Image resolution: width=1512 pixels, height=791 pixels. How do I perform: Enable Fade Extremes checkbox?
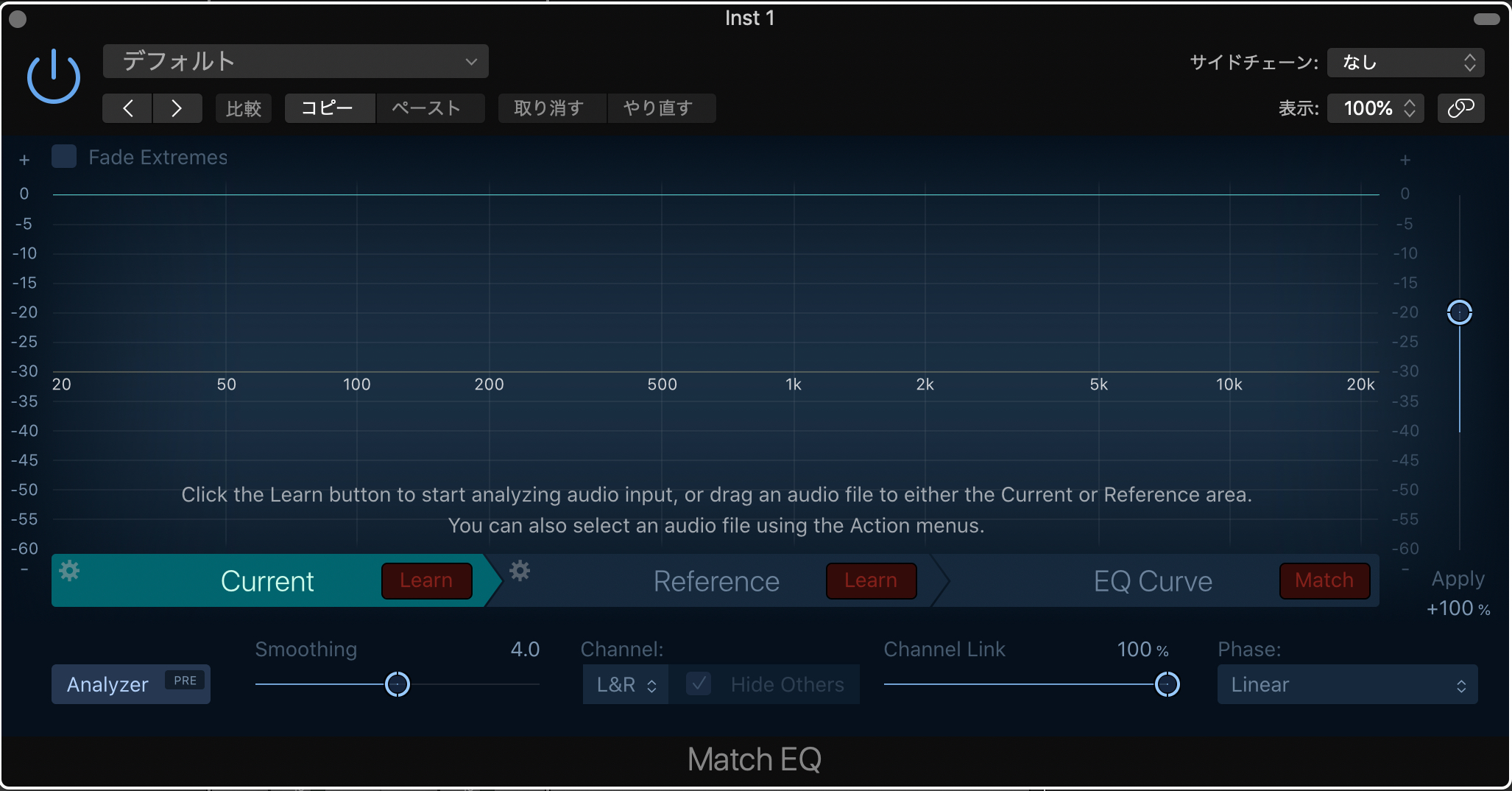(64, 157)
